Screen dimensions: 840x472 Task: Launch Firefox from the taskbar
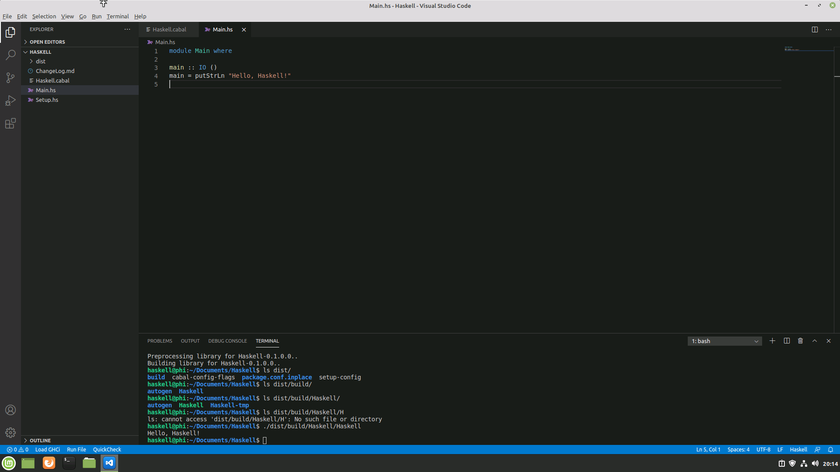tap(49, 463)
